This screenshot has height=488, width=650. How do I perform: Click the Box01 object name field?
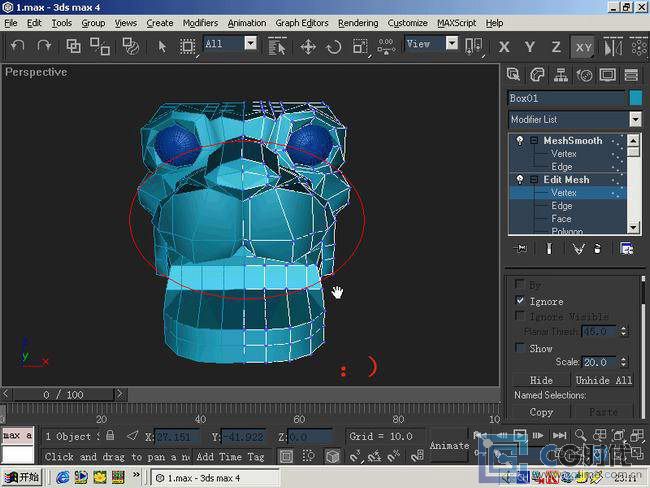point(567,98)
